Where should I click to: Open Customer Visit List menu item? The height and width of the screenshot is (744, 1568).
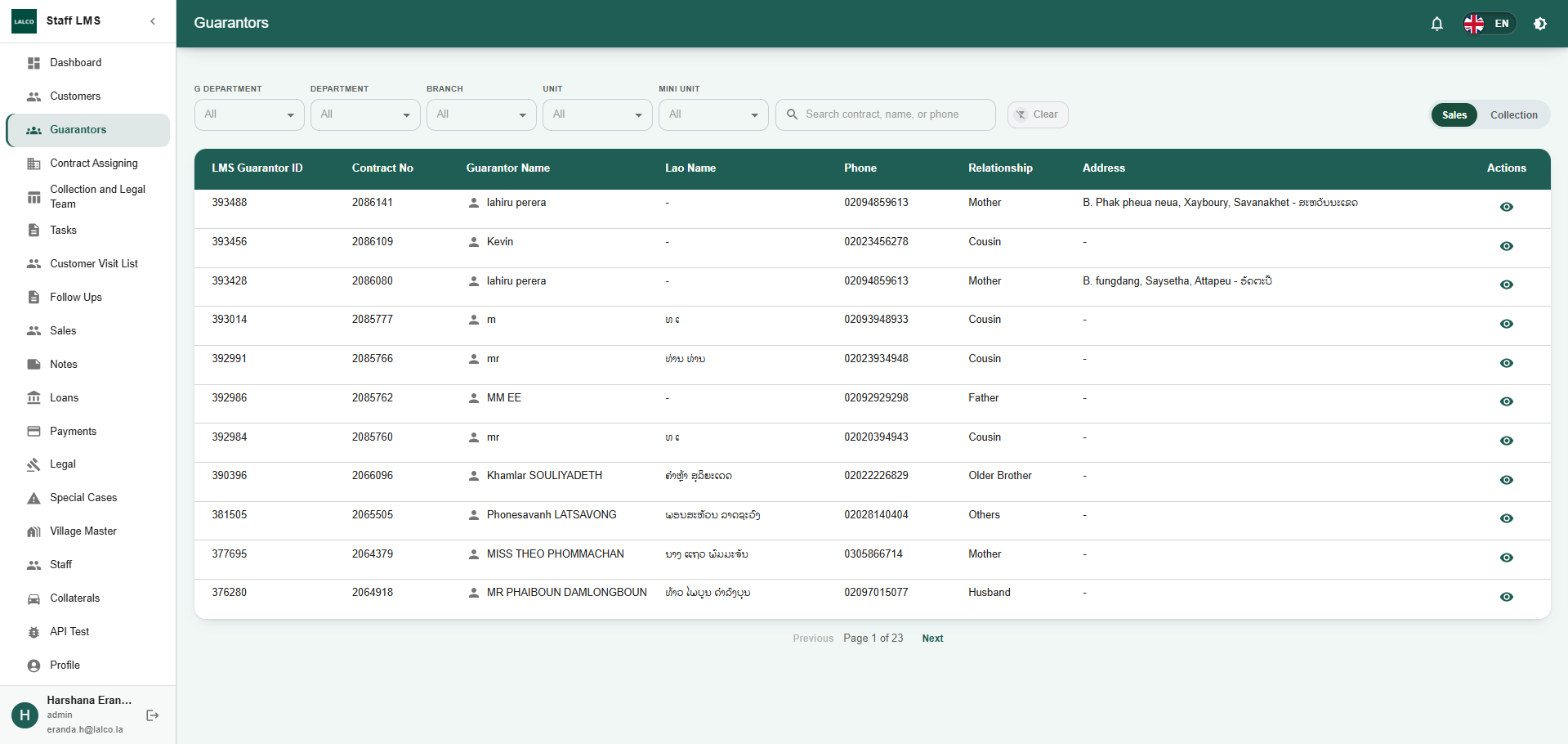pos(88,264)
